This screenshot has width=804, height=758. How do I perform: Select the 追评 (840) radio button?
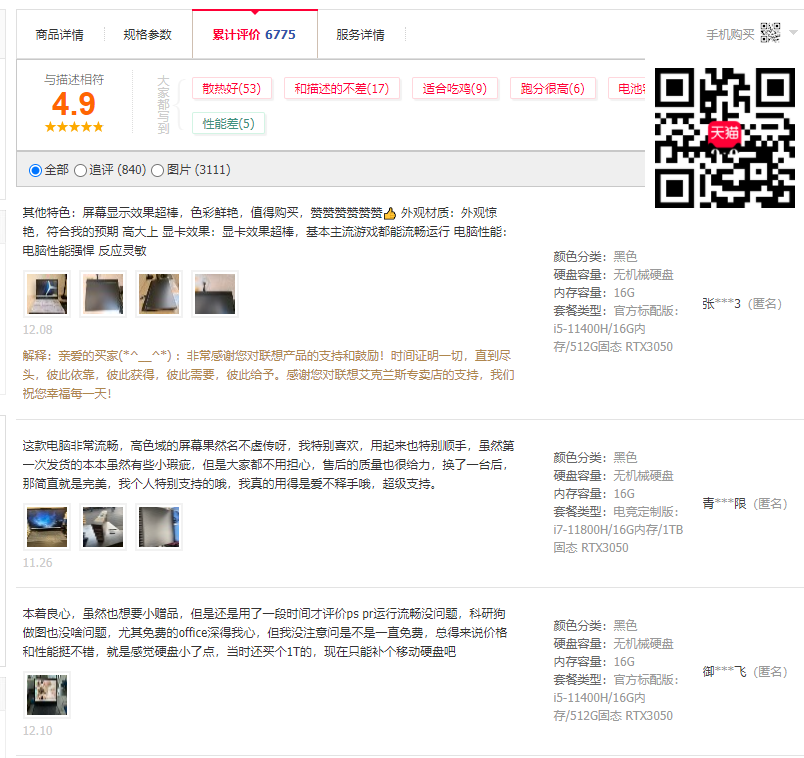pyautogui.click(x=80, y=171)
